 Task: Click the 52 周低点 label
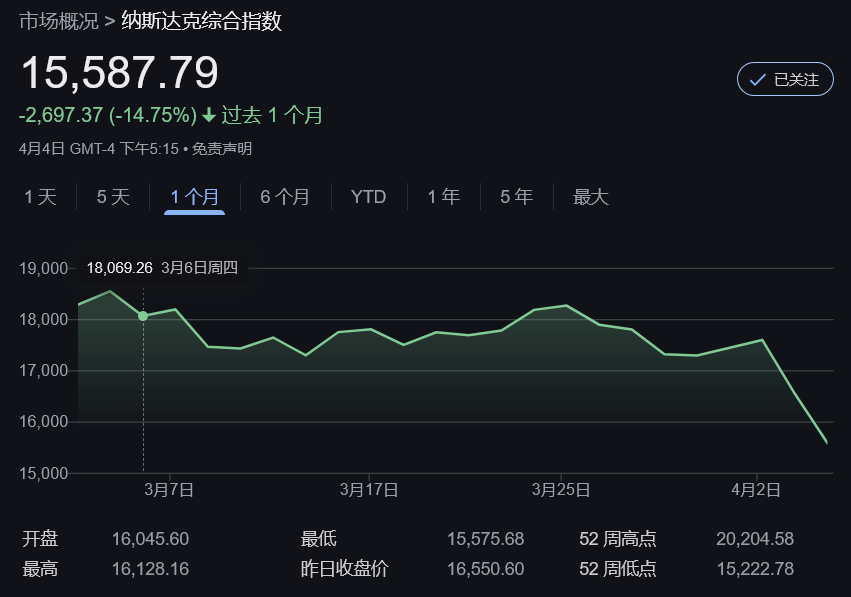click(618, 569)
